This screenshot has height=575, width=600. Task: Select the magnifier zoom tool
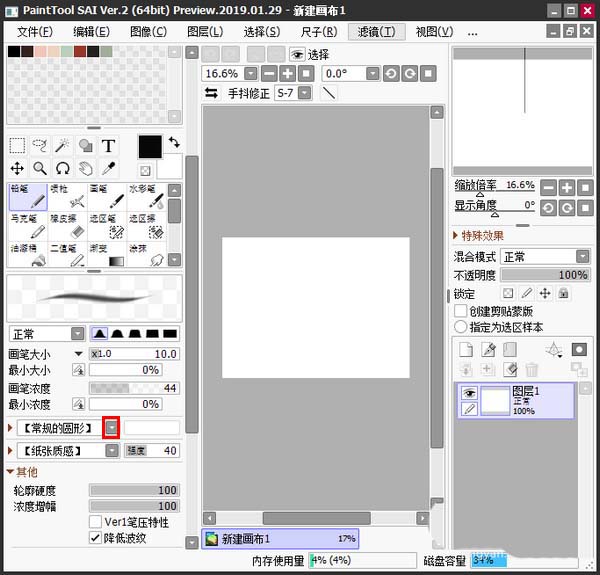click(40, 168)
